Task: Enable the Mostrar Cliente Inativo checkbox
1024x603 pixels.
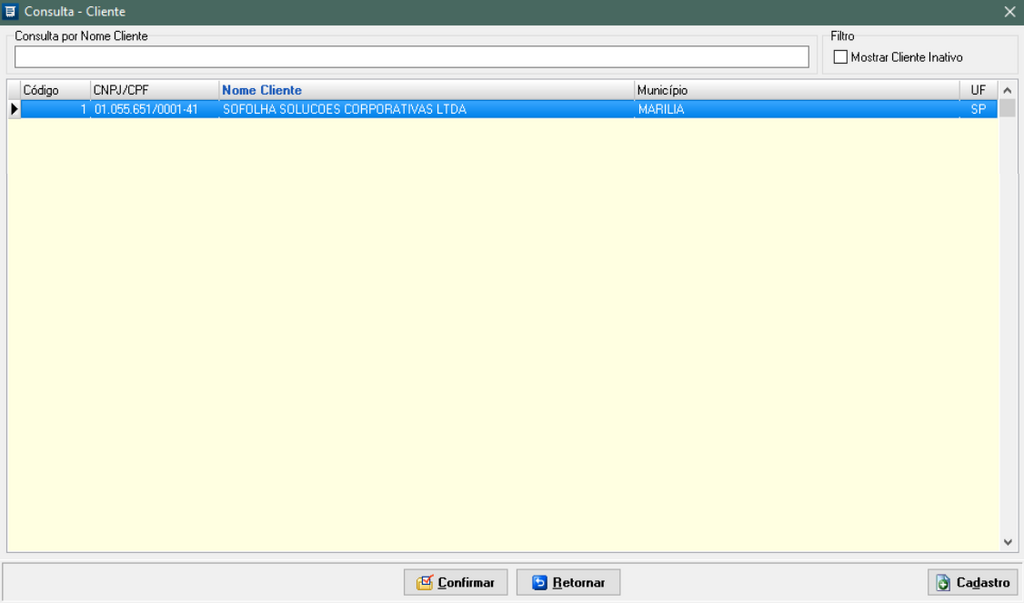Action: click(x=840, y=57)
